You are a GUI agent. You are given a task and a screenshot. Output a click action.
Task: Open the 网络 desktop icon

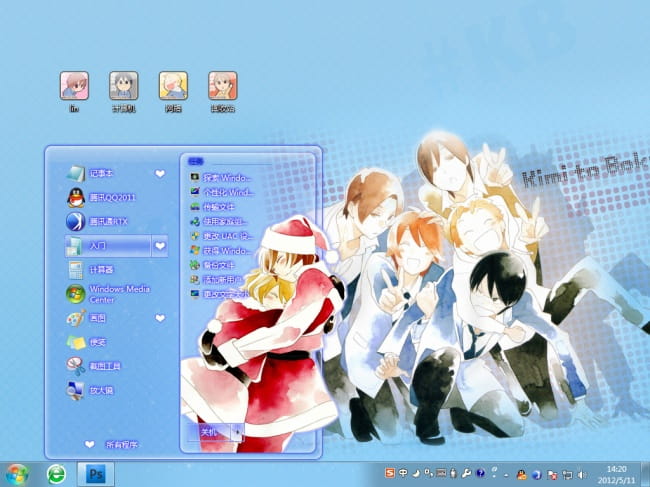(x=173, y=86)
